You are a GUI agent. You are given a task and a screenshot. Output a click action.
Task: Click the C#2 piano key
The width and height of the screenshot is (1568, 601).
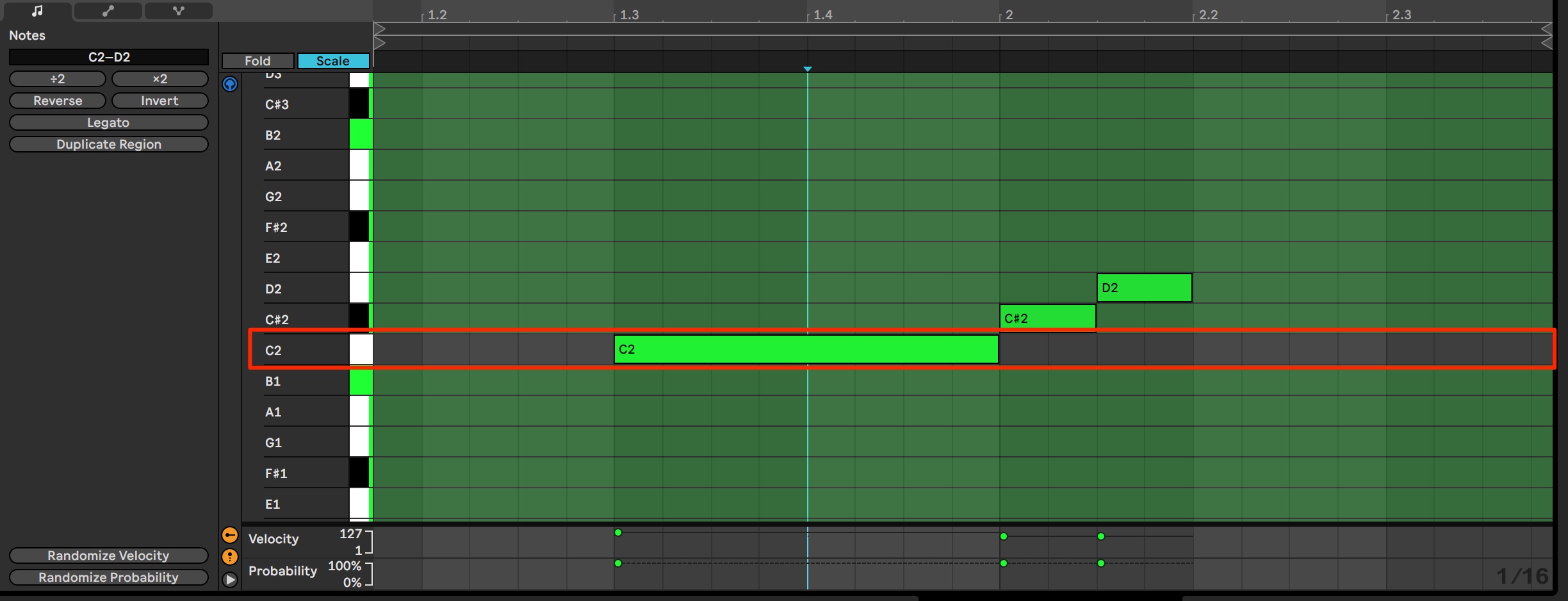click(x=359, y=319)
